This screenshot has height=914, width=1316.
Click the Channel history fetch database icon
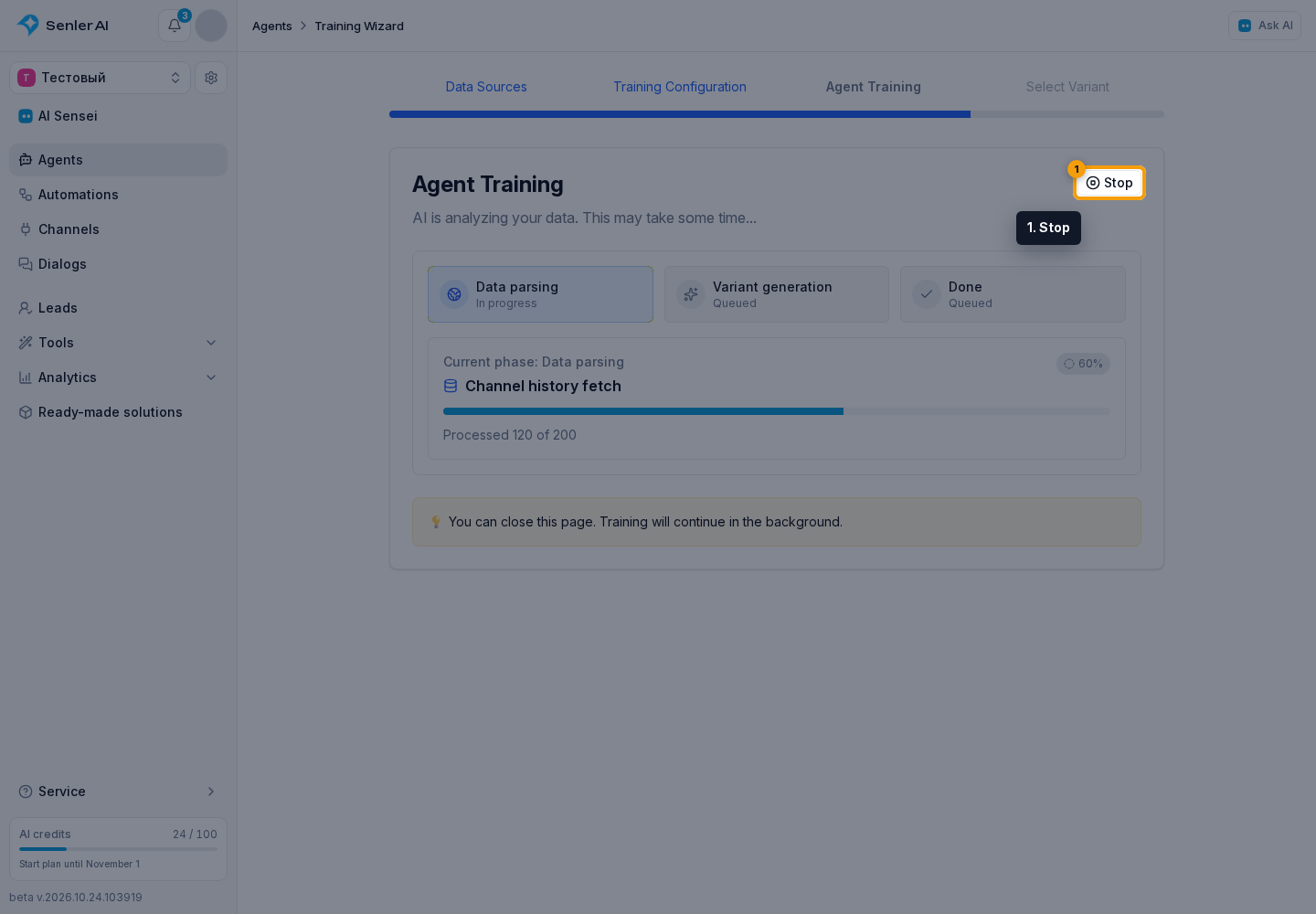[x=451, y=387]
